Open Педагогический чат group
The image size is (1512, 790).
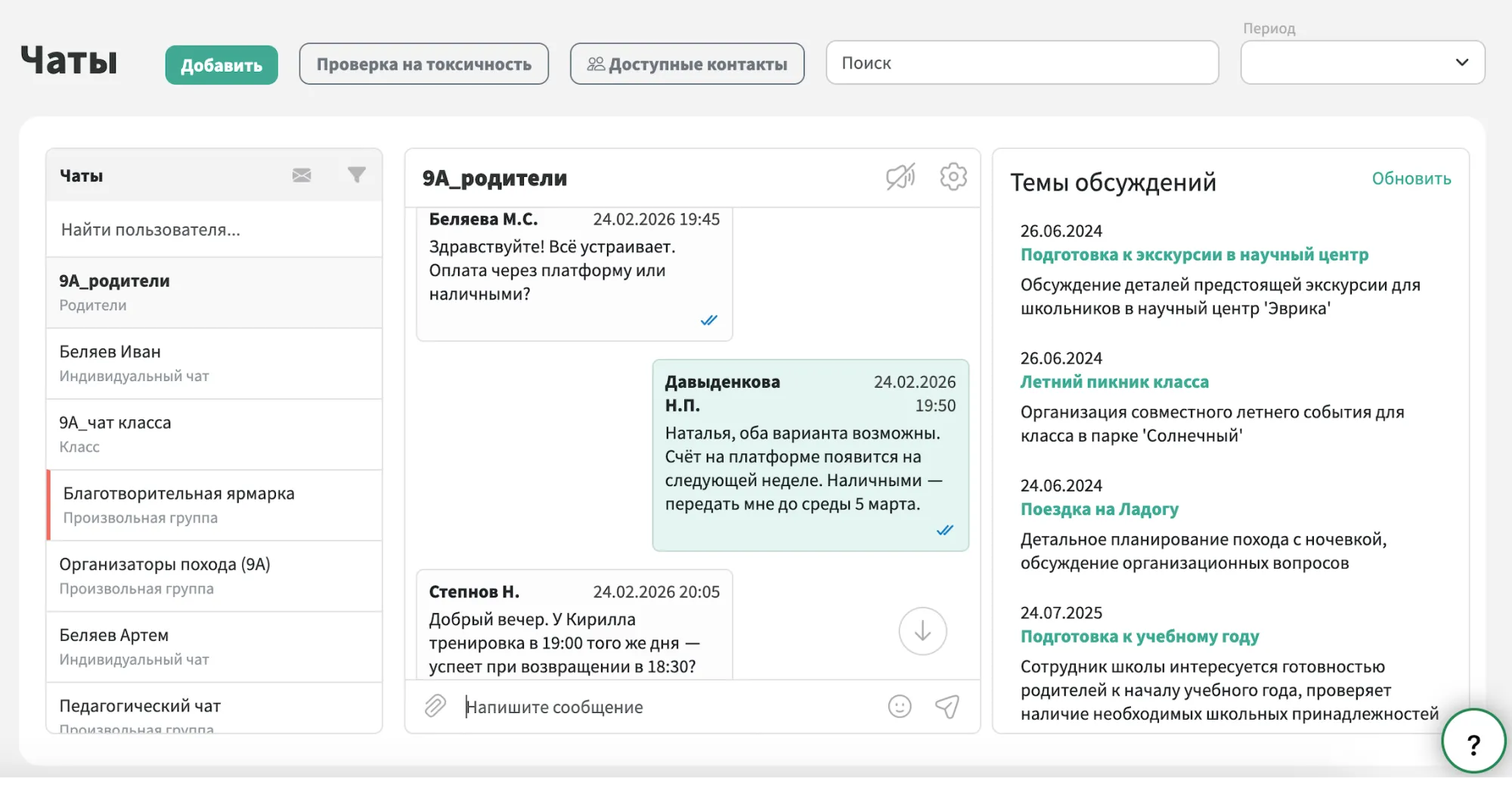coord(214,708)
